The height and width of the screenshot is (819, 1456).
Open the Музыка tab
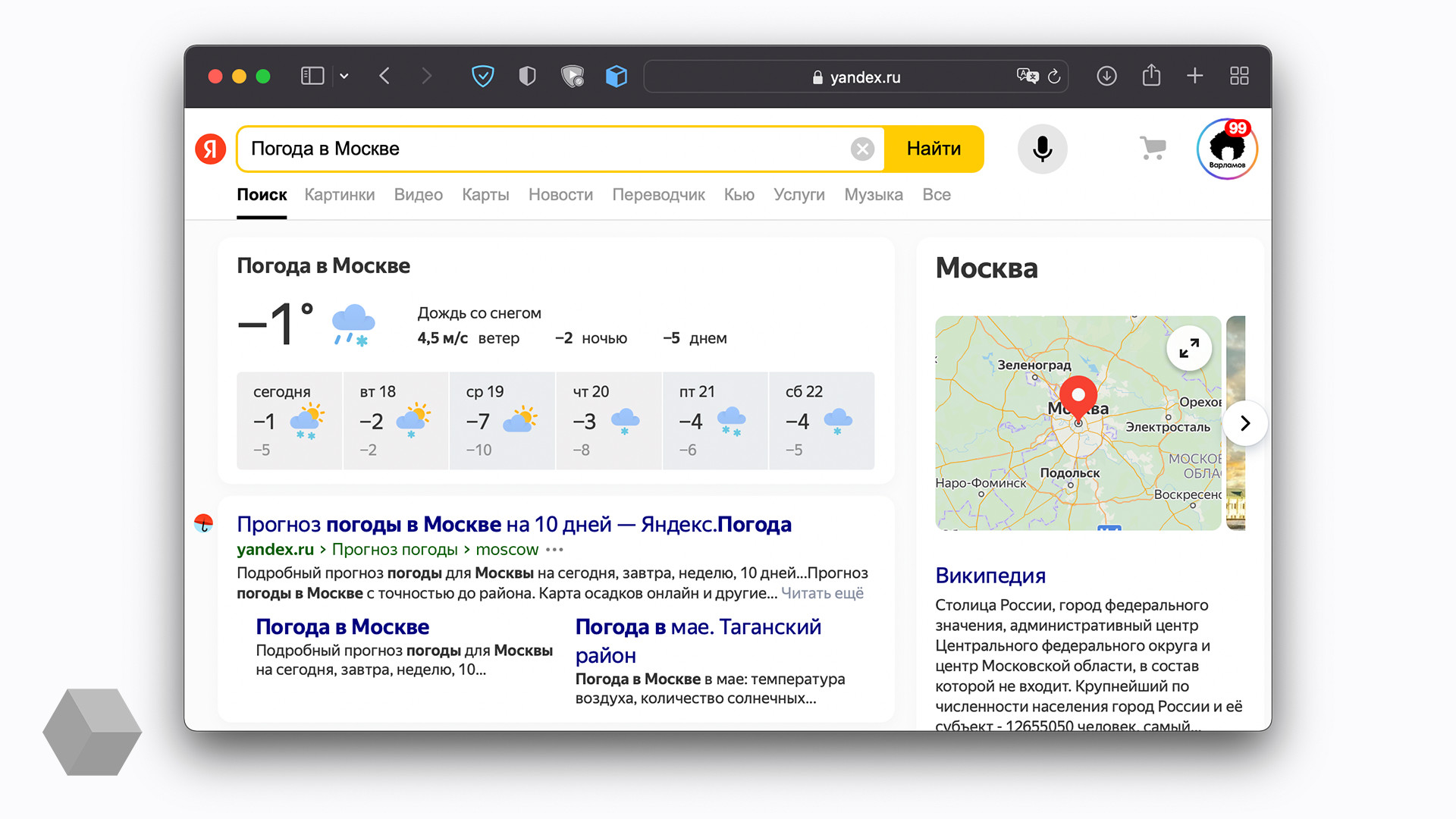click(x=874, y=195)
